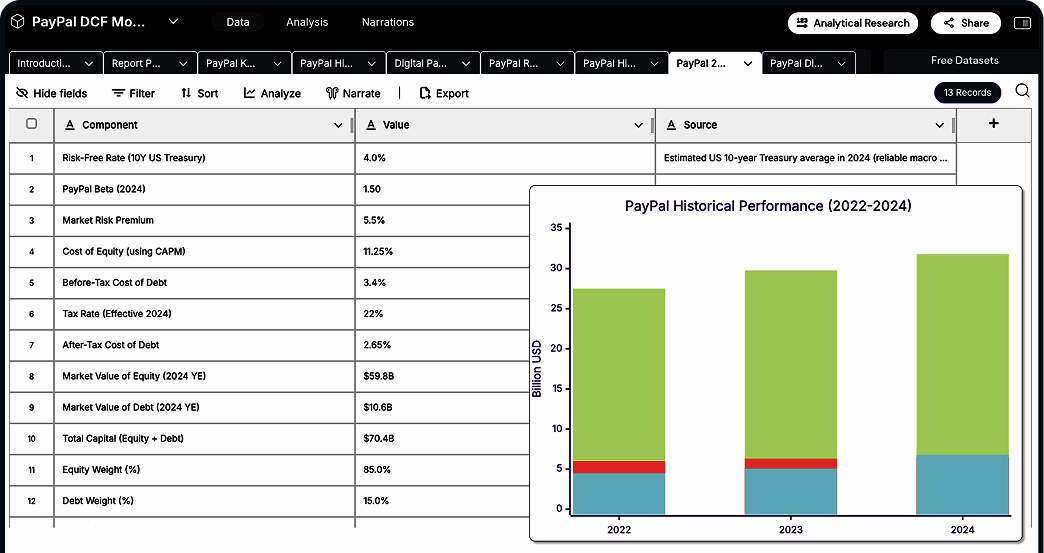The image size is (1044, 553).
Task: Click Export in the toolbar
Action: point(443,93)
